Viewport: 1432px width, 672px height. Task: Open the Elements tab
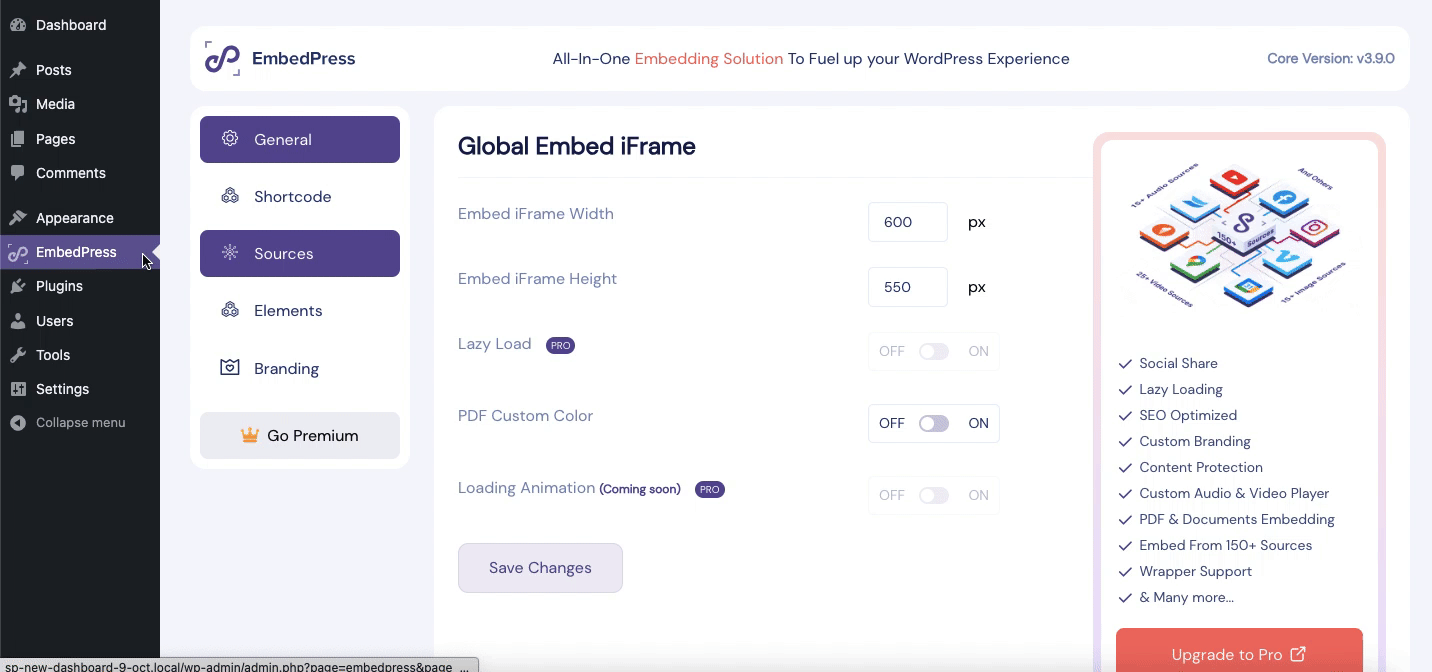click(300, 310)
